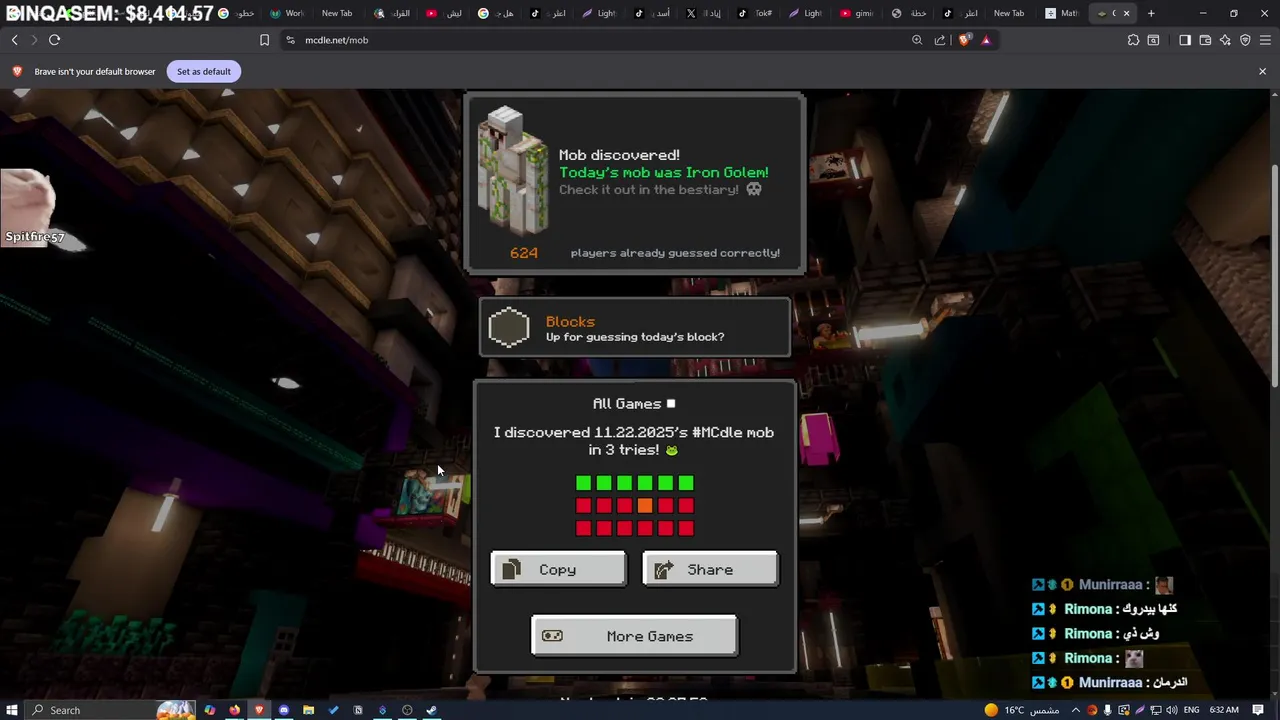Open File Explorer from taskbar

pos(309,710)
